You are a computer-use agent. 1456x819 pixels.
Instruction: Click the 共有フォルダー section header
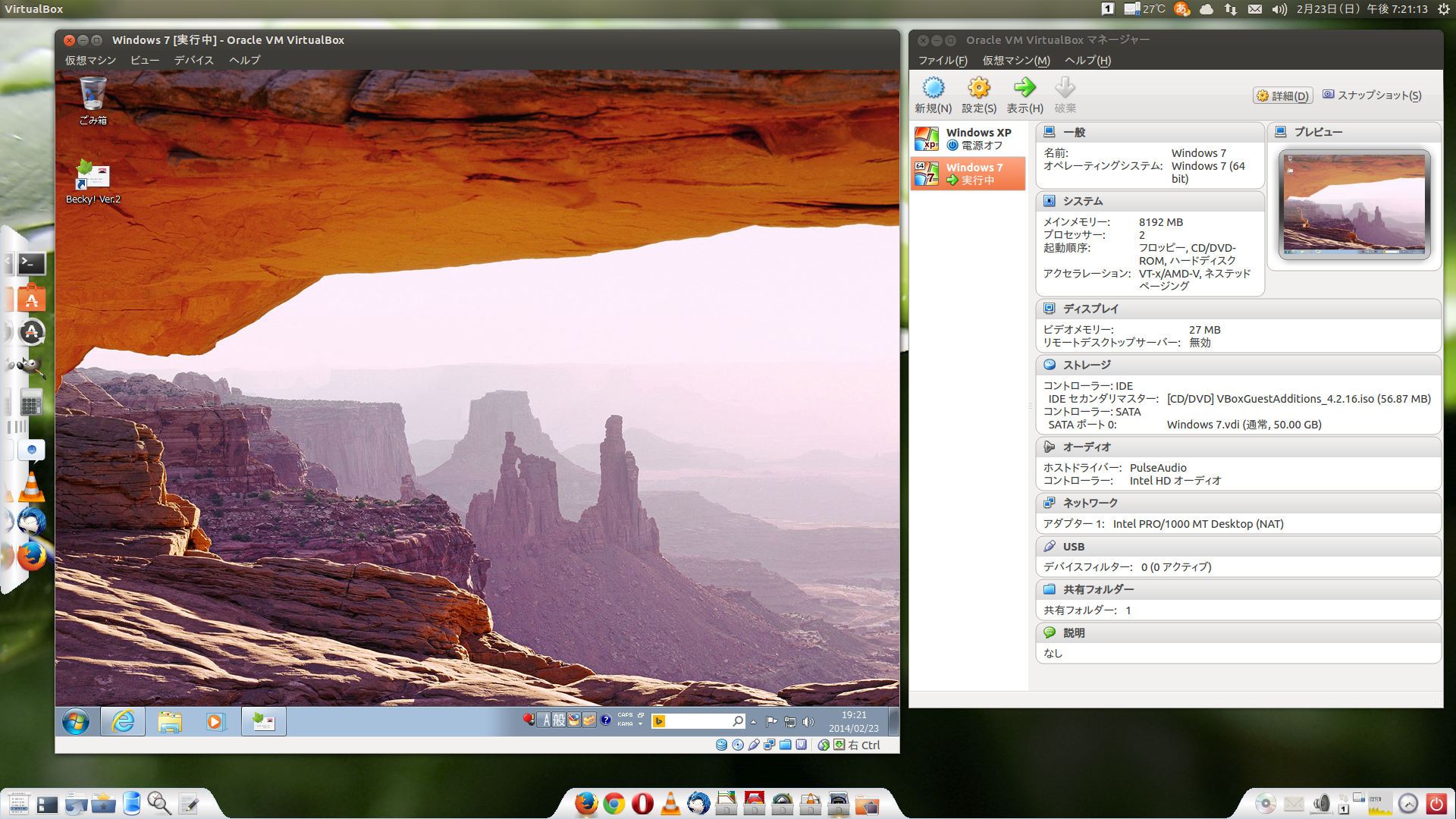[1238, 589]
